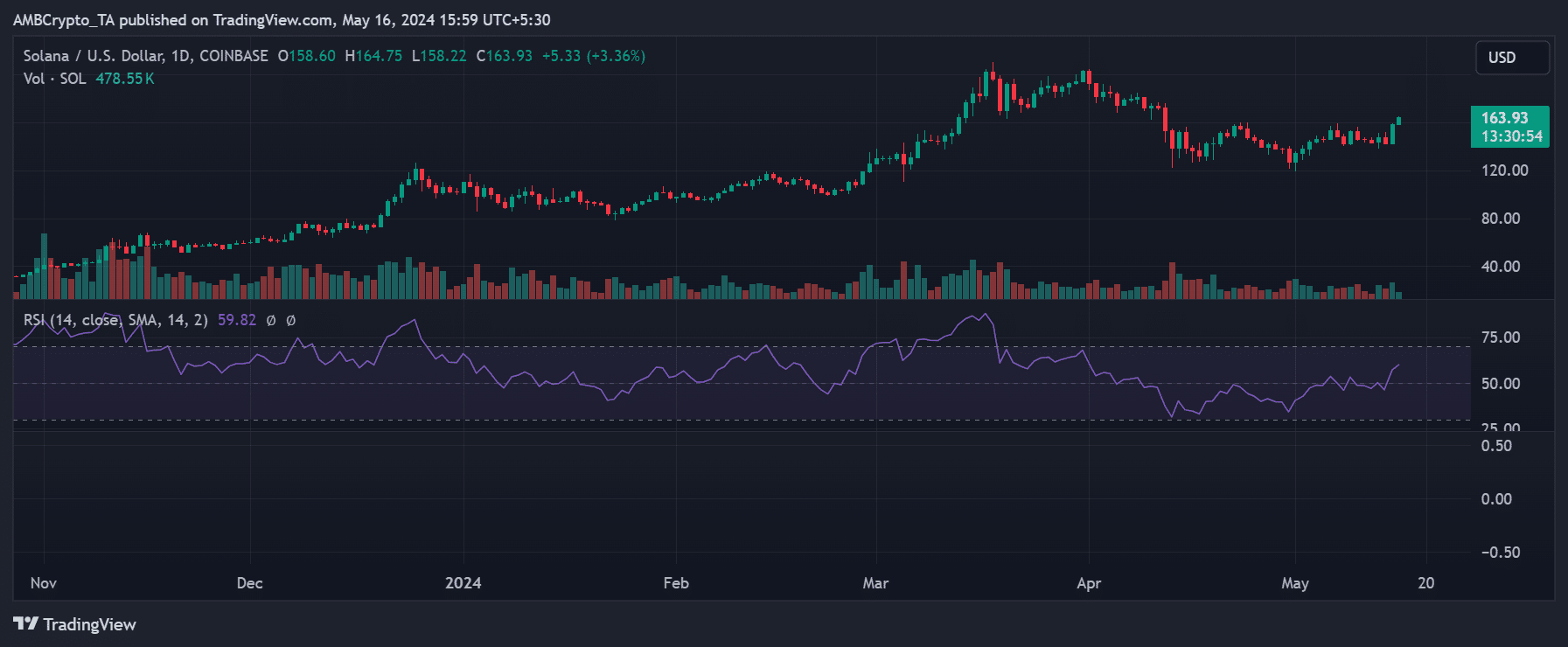Viewport: 1568px width, 647px height.
Task: Select the RSI (14, close, SMA, 14, 2) legend
Action: [115, 320]
